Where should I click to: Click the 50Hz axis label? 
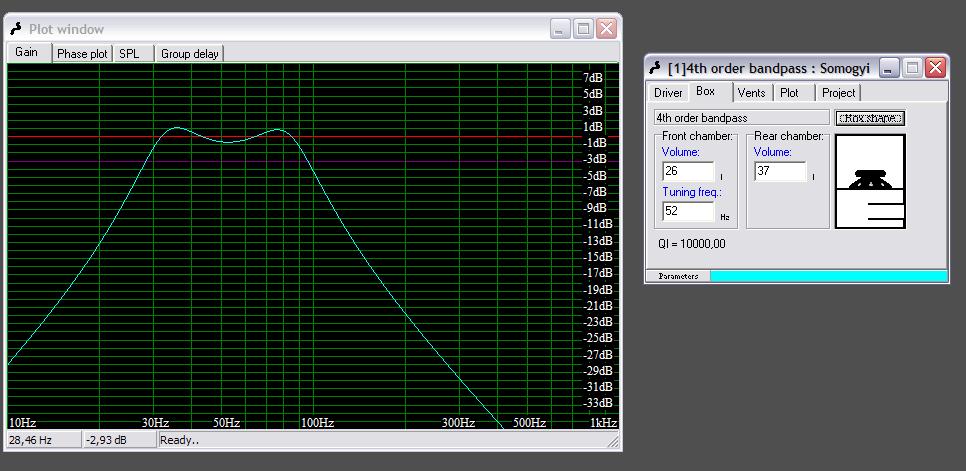tap(226, 423)
